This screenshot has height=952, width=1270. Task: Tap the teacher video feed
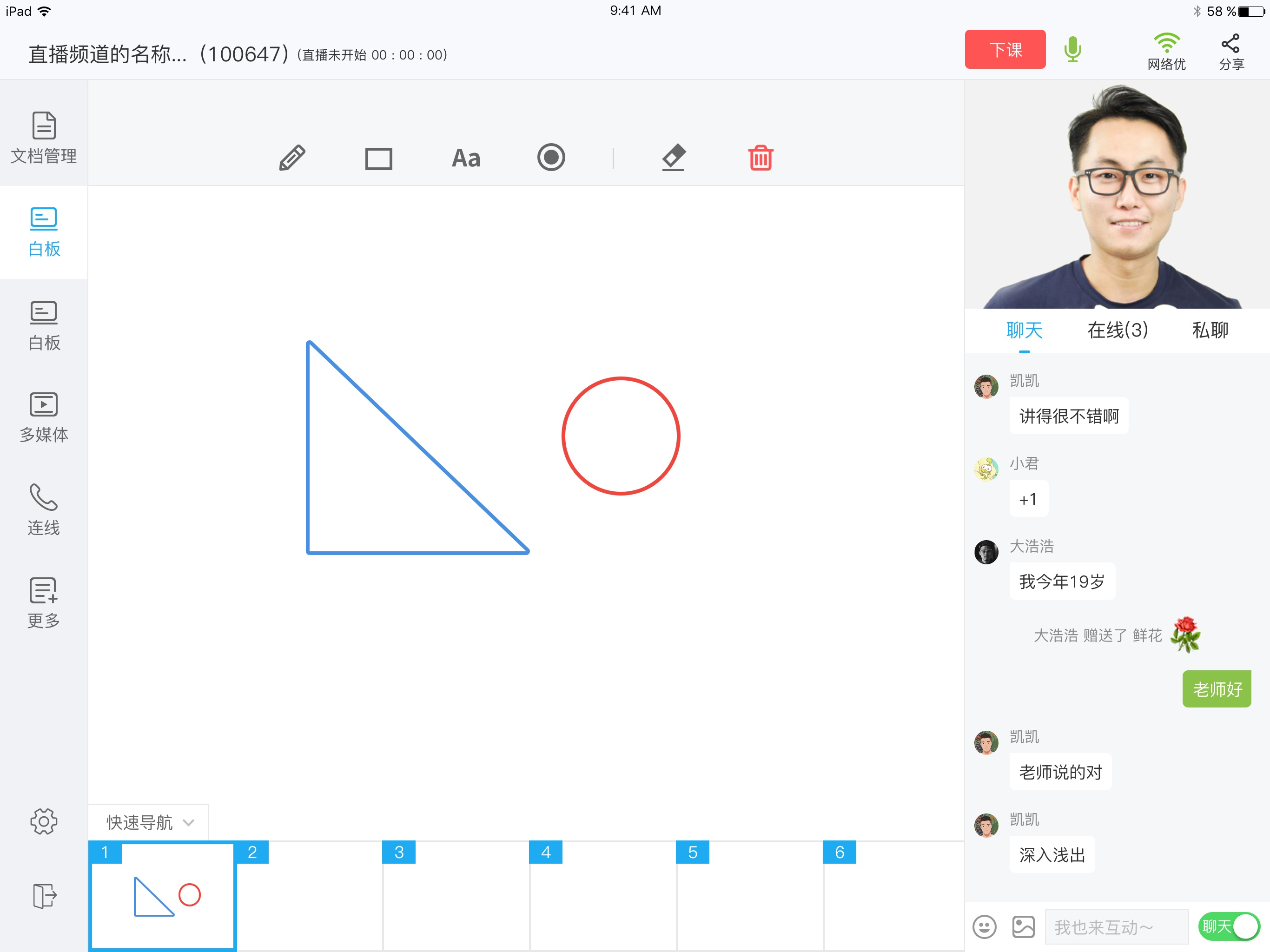click(1117, 194)
